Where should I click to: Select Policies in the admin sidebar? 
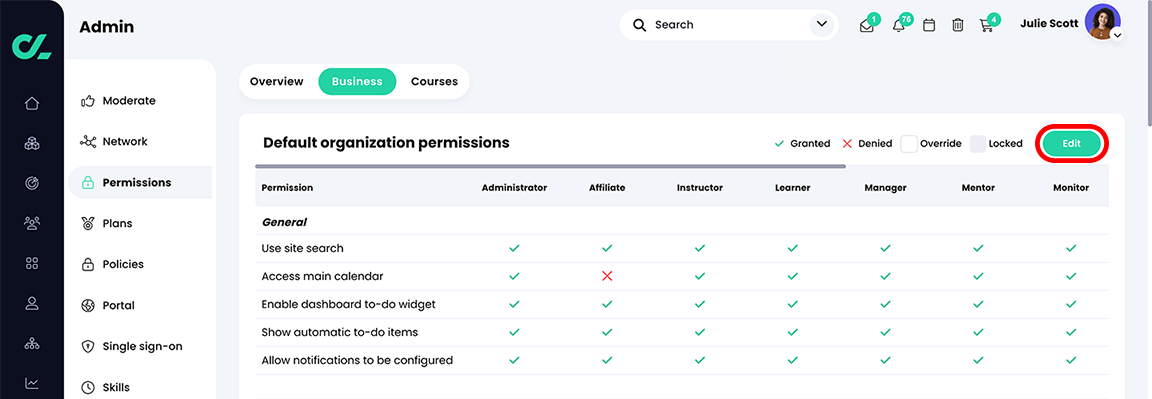coord(112,264)
